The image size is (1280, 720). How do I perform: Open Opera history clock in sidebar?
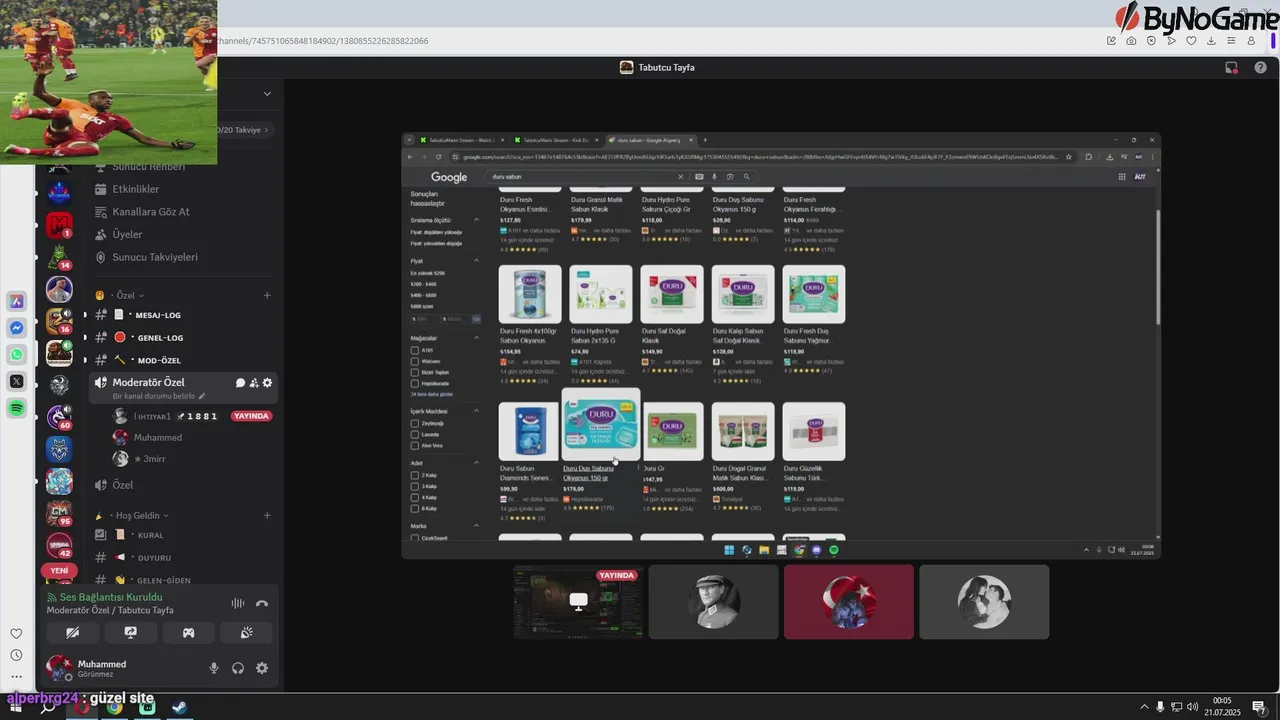pos(16,655)
